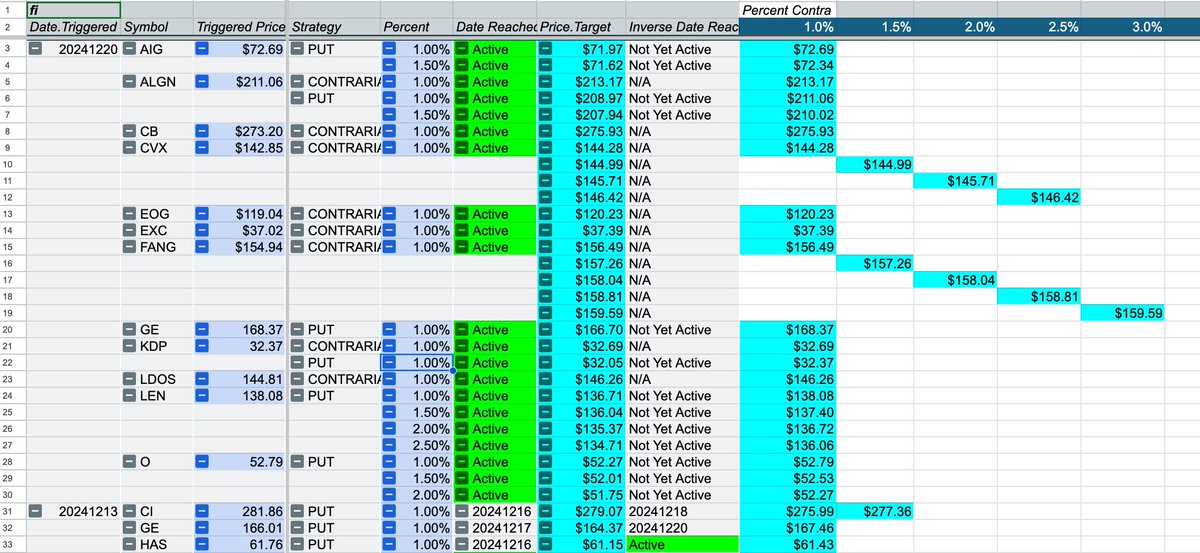Viewport: 1200px width, 553px height.
Task: Collapse the CI symbol group
Action: coord(130,511)
